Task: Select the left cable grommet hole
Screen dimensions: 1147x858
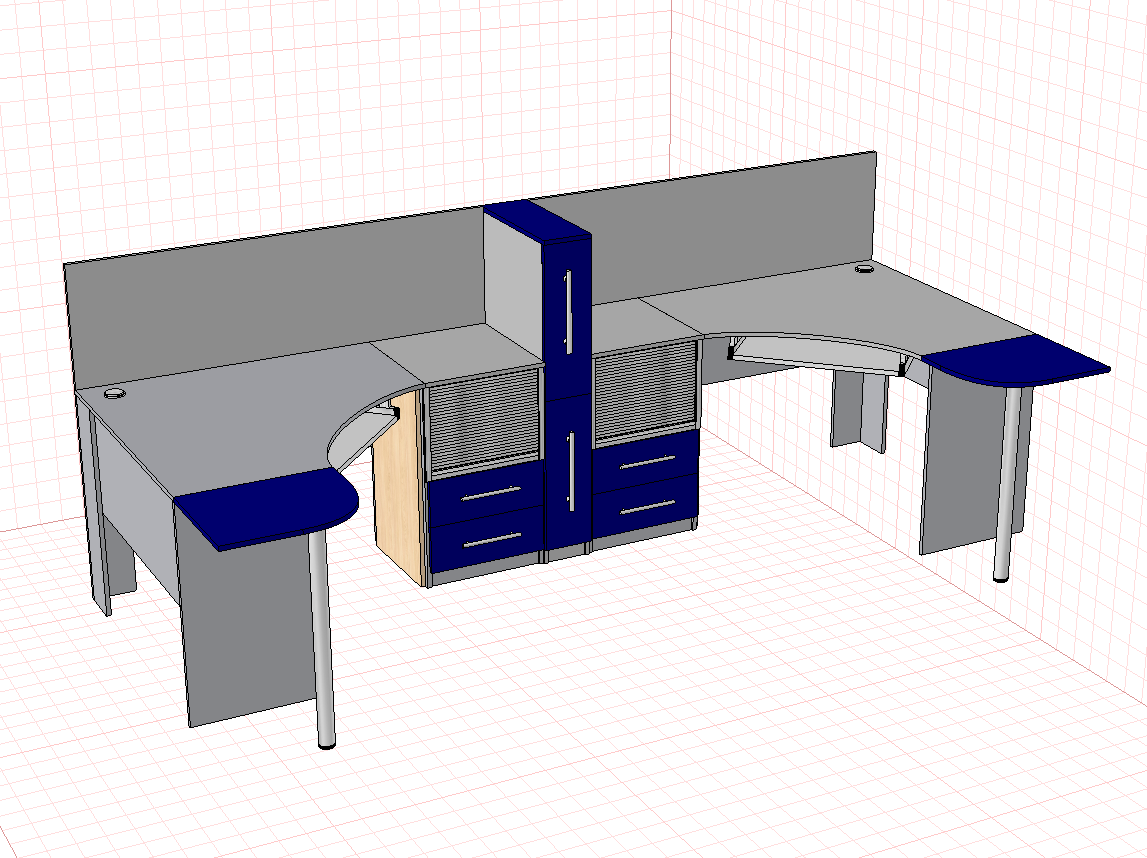Action: coord(115,394)
